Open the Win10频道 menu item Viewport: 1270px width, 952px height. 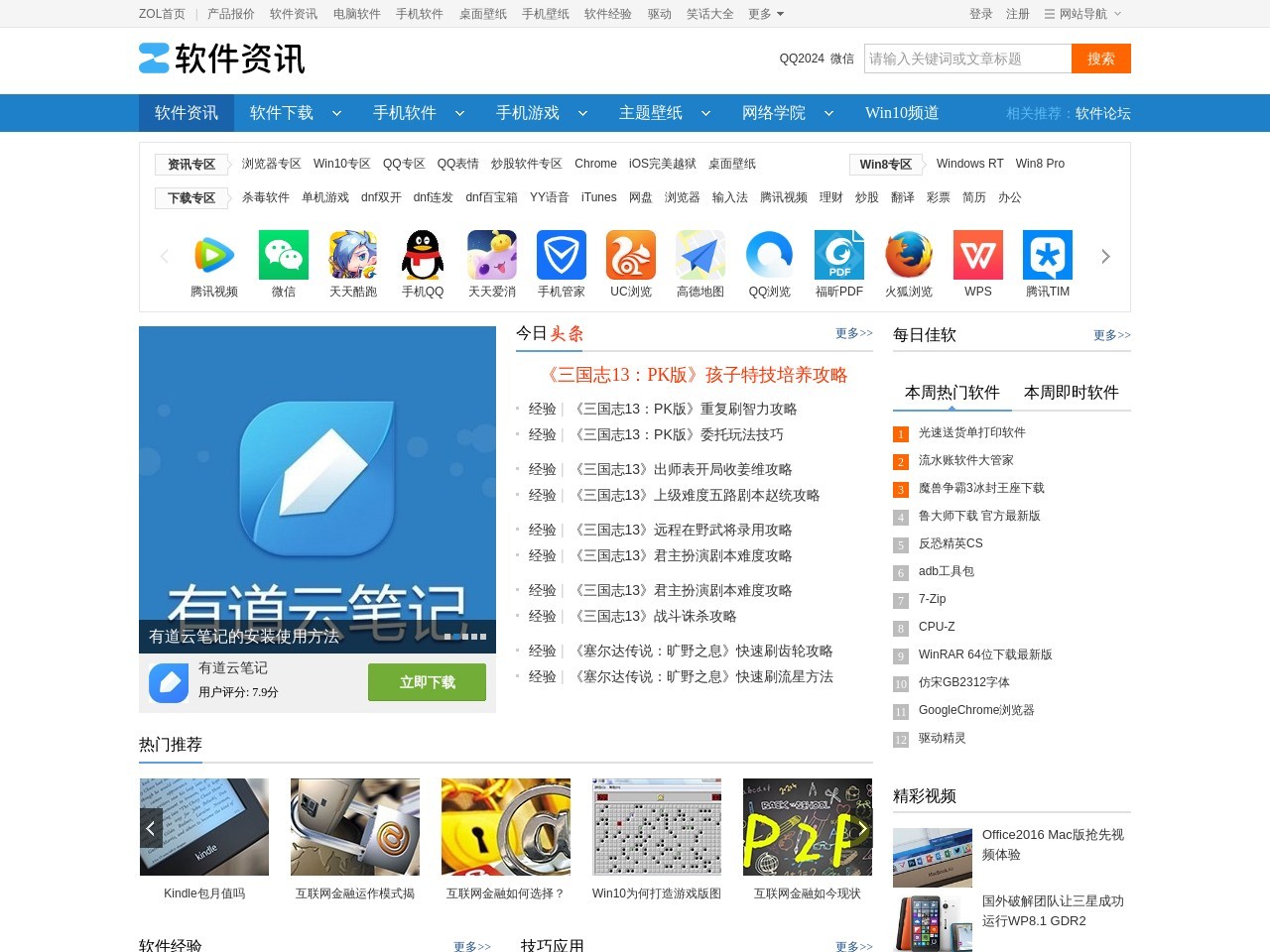900,113
